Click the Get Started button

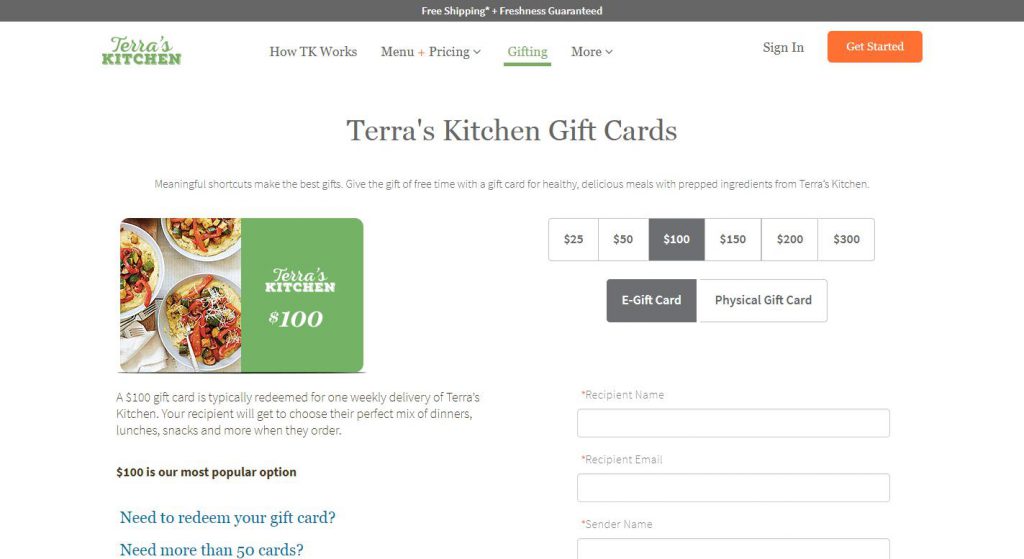click(874, 46)
